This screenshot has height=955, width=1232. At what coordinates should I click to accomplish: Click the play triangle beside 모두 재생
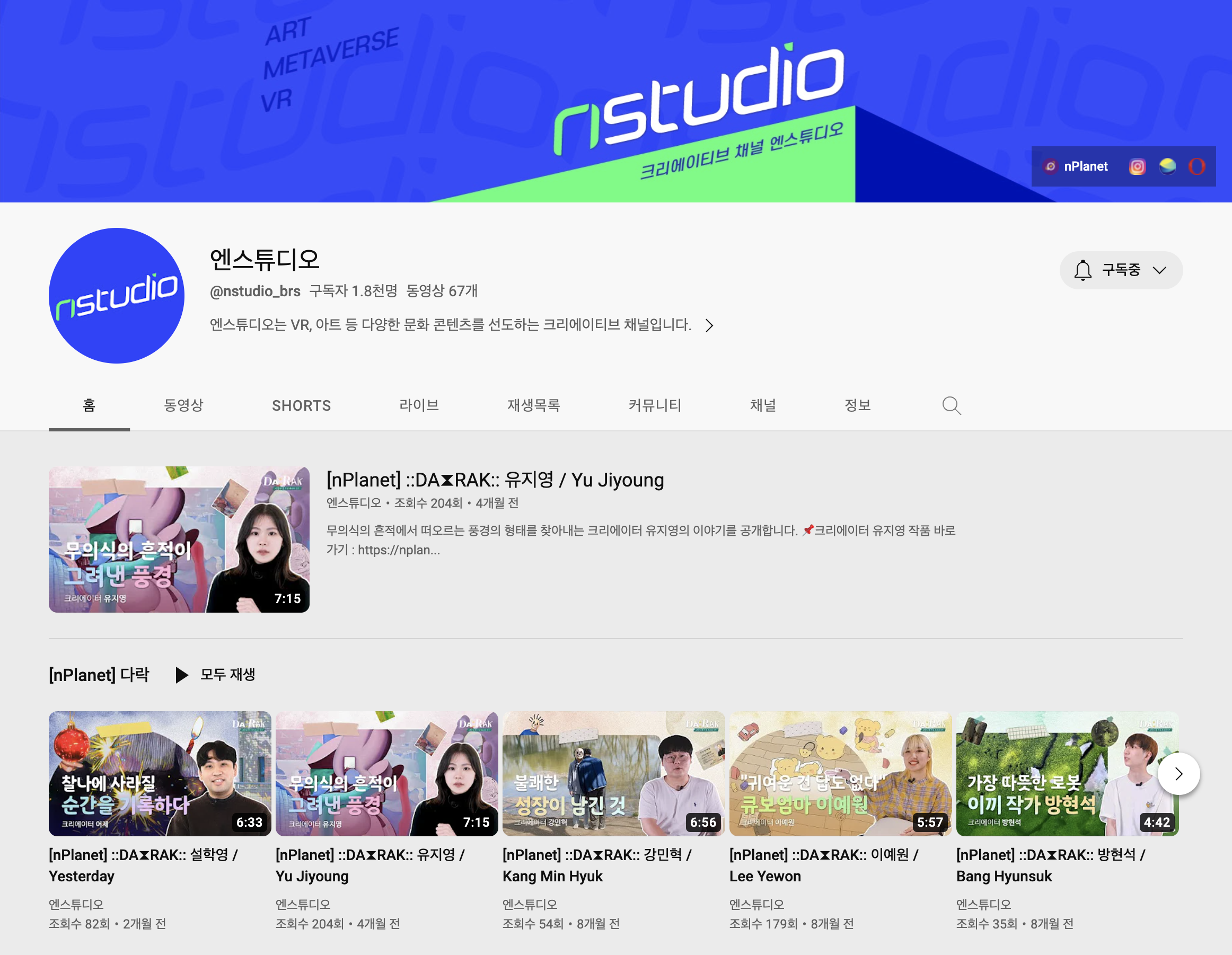181,675
